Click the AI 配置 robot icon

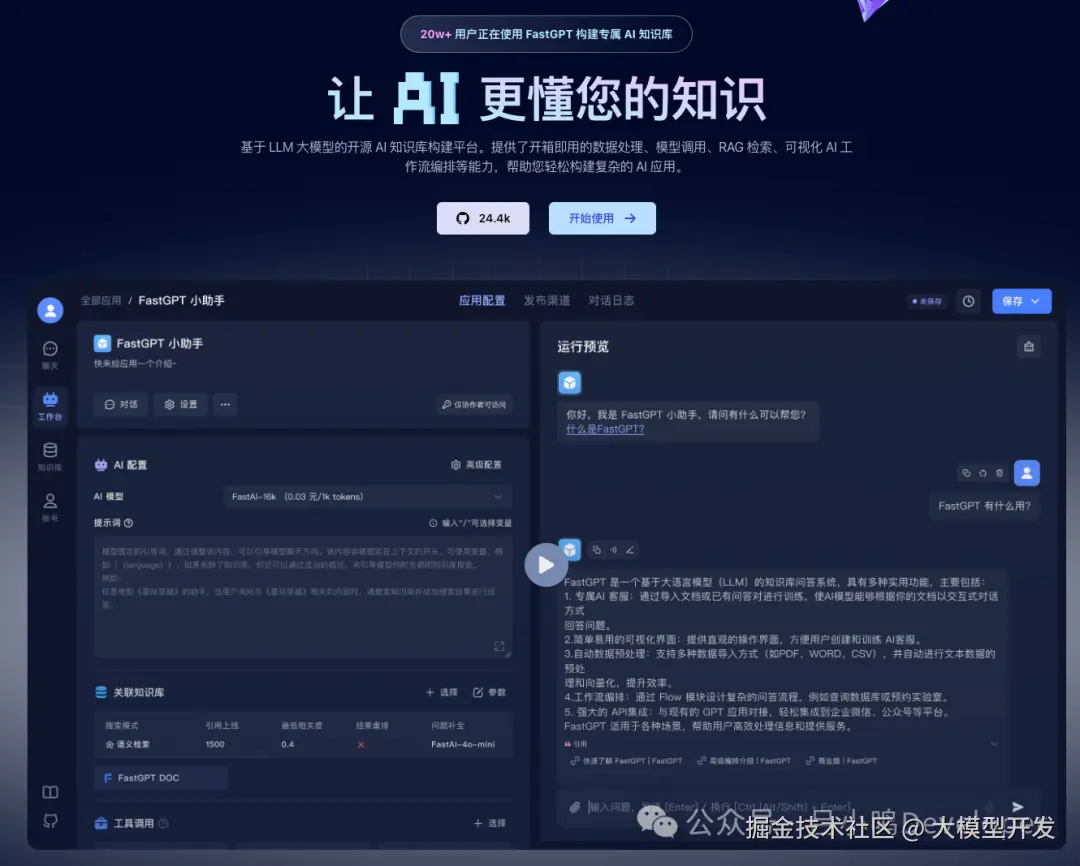[101, 465]
